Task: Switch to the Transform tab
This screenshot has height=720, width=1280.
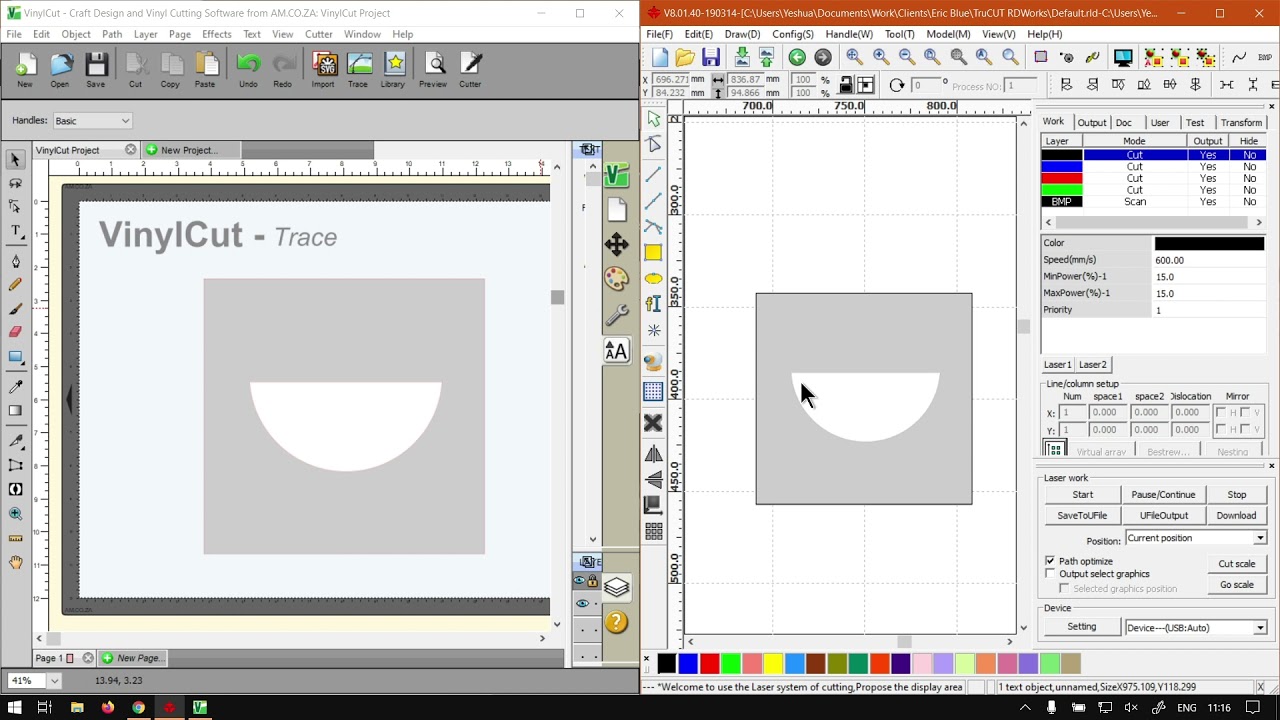Action: coord(1241,122)
